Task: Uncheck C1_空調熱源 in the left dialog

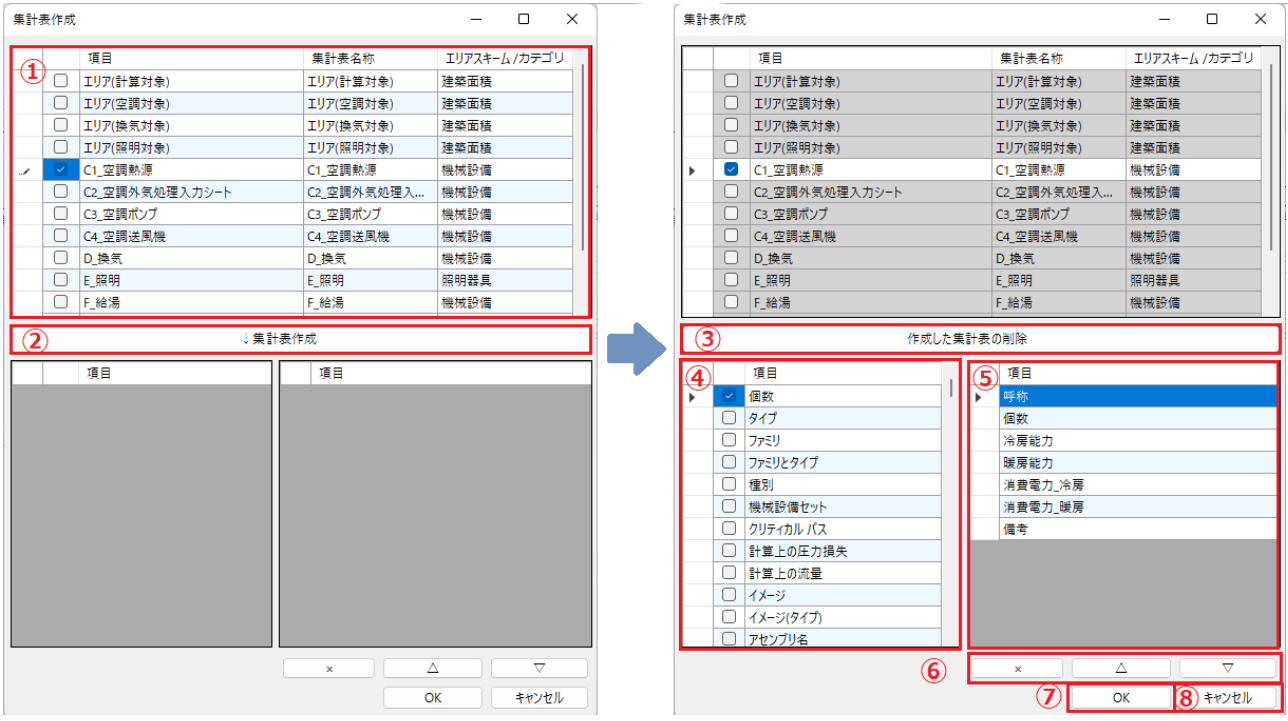Action: pos(61,170)
